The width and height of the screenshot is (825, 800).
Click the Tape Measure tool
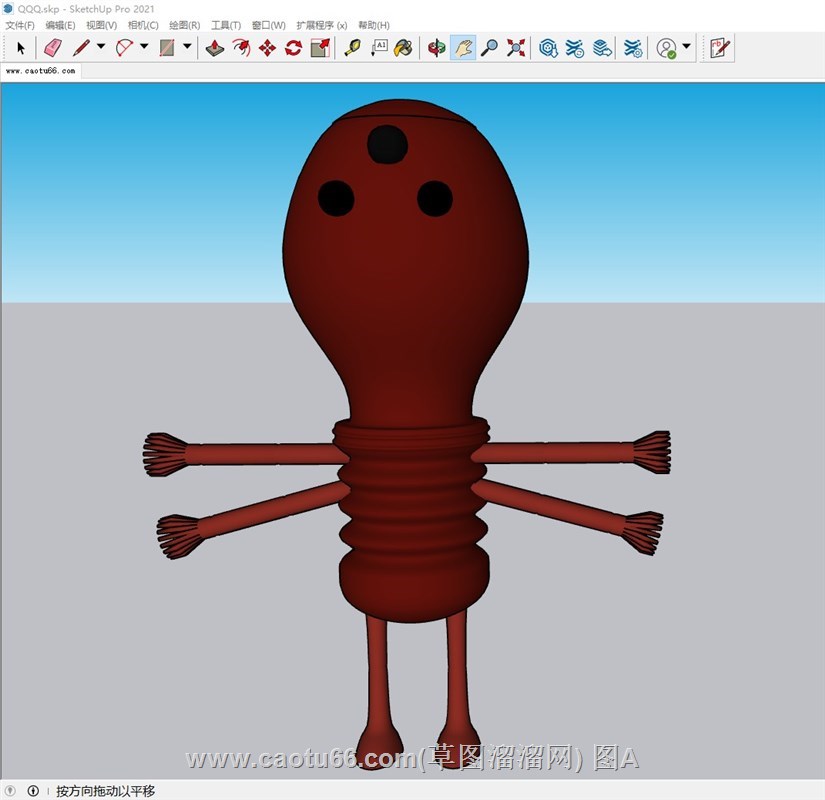click(352, 47)
